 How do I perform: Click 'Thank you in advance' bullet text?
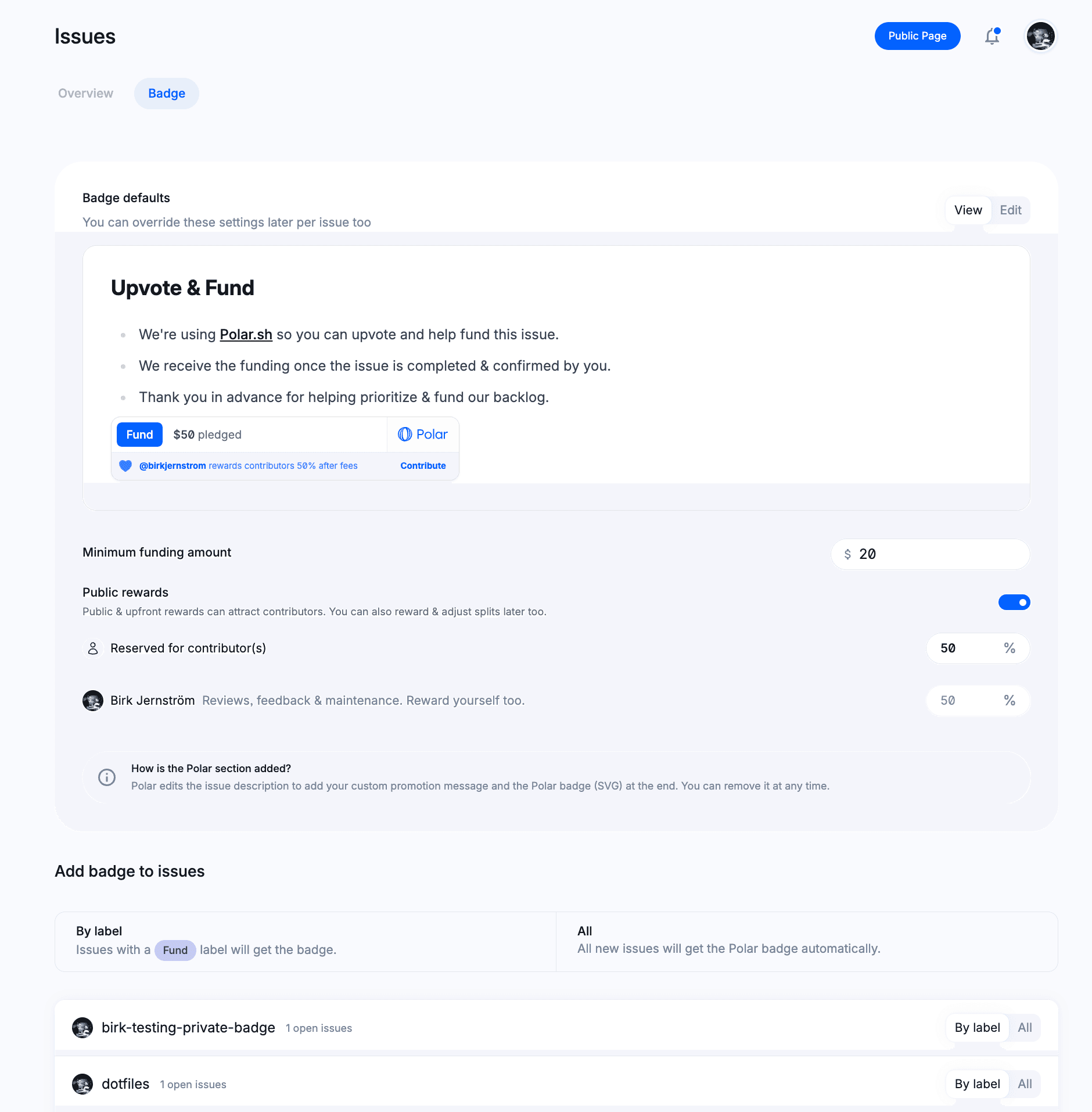click(x=344, y=397)
